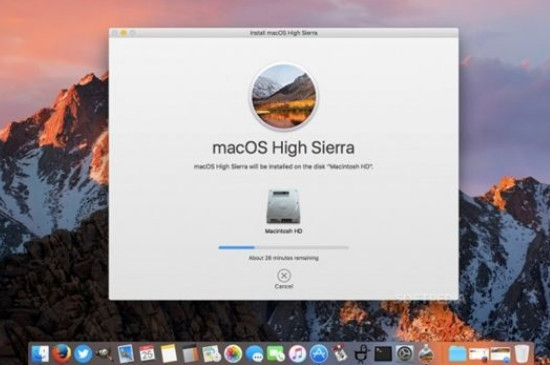The image size is (550, 365).
Task: Click the red-and-white tag icon in dock
Action: [x=340, y=354]
